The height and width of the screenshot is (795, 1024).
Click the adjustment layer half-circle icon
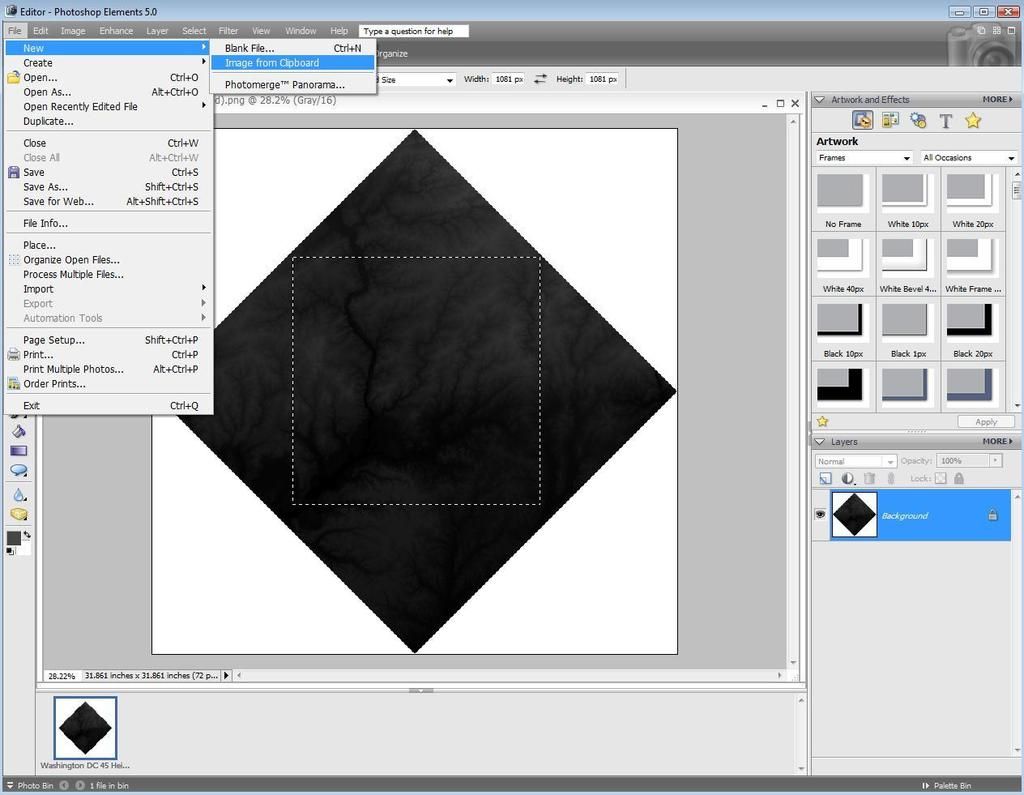(x=848, y=479)
